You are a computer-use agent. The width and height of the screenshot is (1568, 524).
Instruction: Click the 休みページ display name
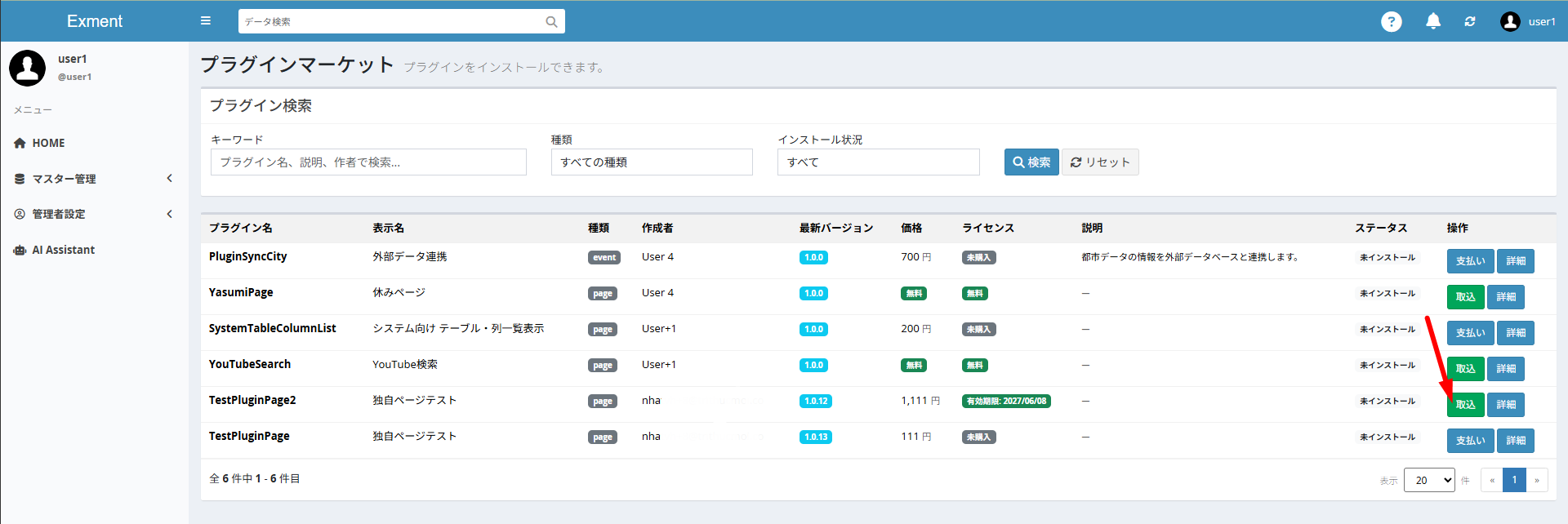399,292
